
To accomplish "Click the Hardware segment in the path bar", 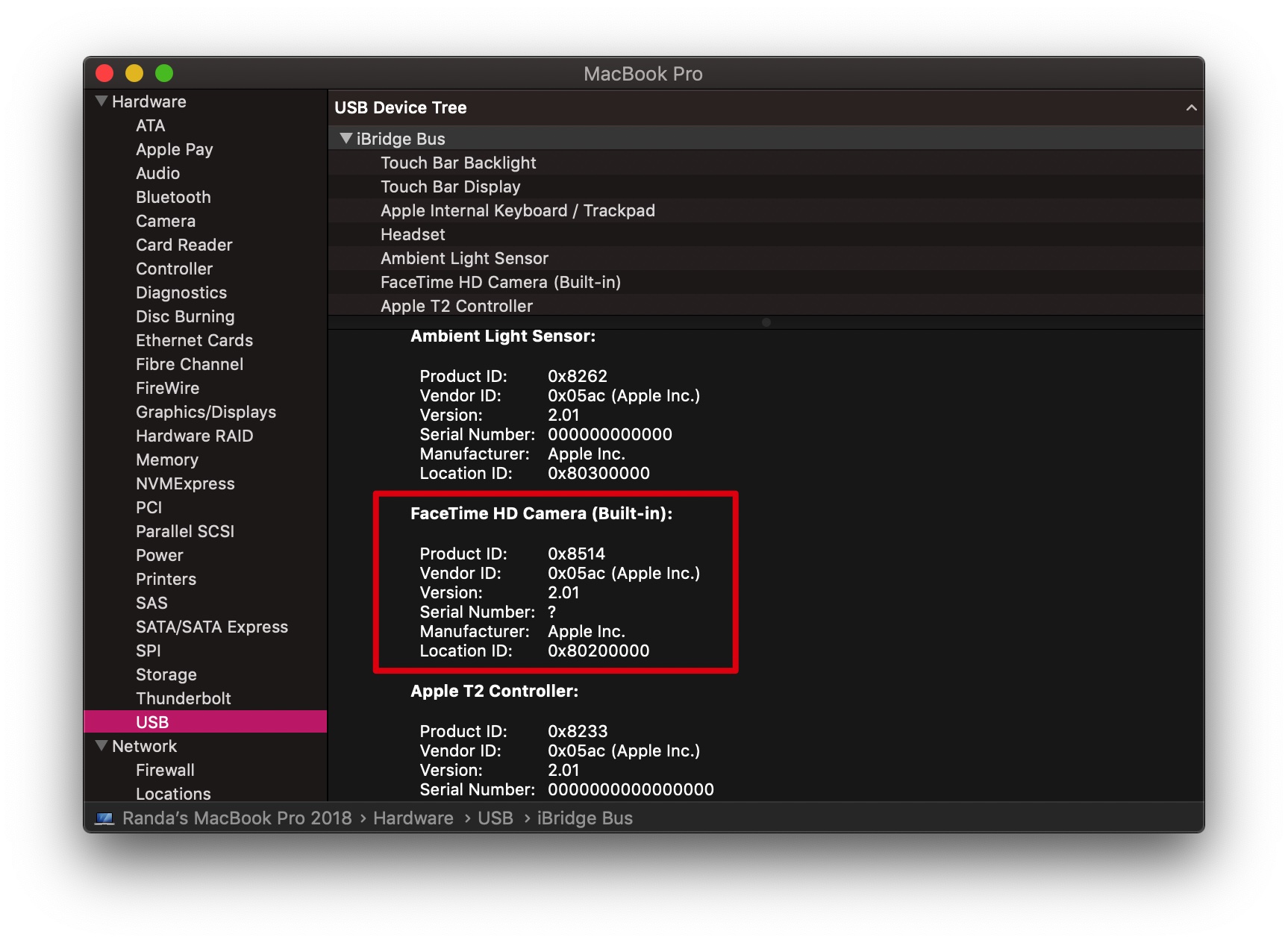I will tap(413, 818).
